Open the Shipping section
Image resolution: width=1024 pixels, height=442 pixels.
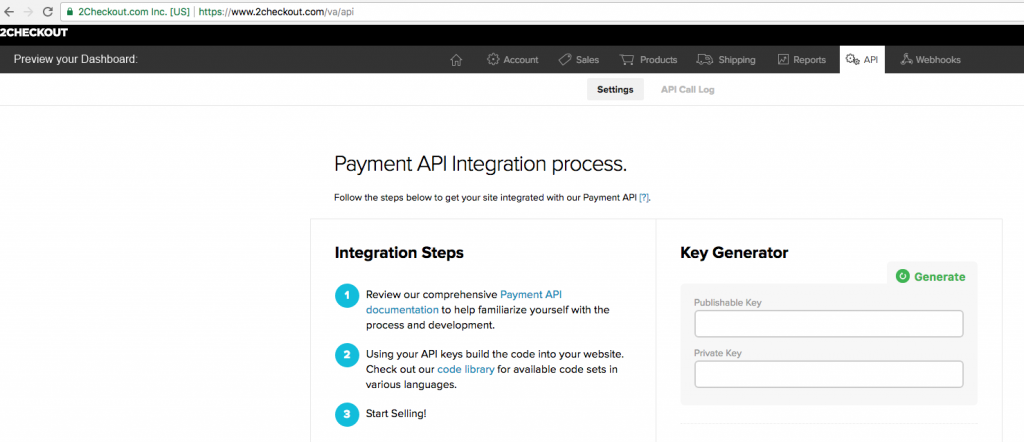[x=726, y=60]
